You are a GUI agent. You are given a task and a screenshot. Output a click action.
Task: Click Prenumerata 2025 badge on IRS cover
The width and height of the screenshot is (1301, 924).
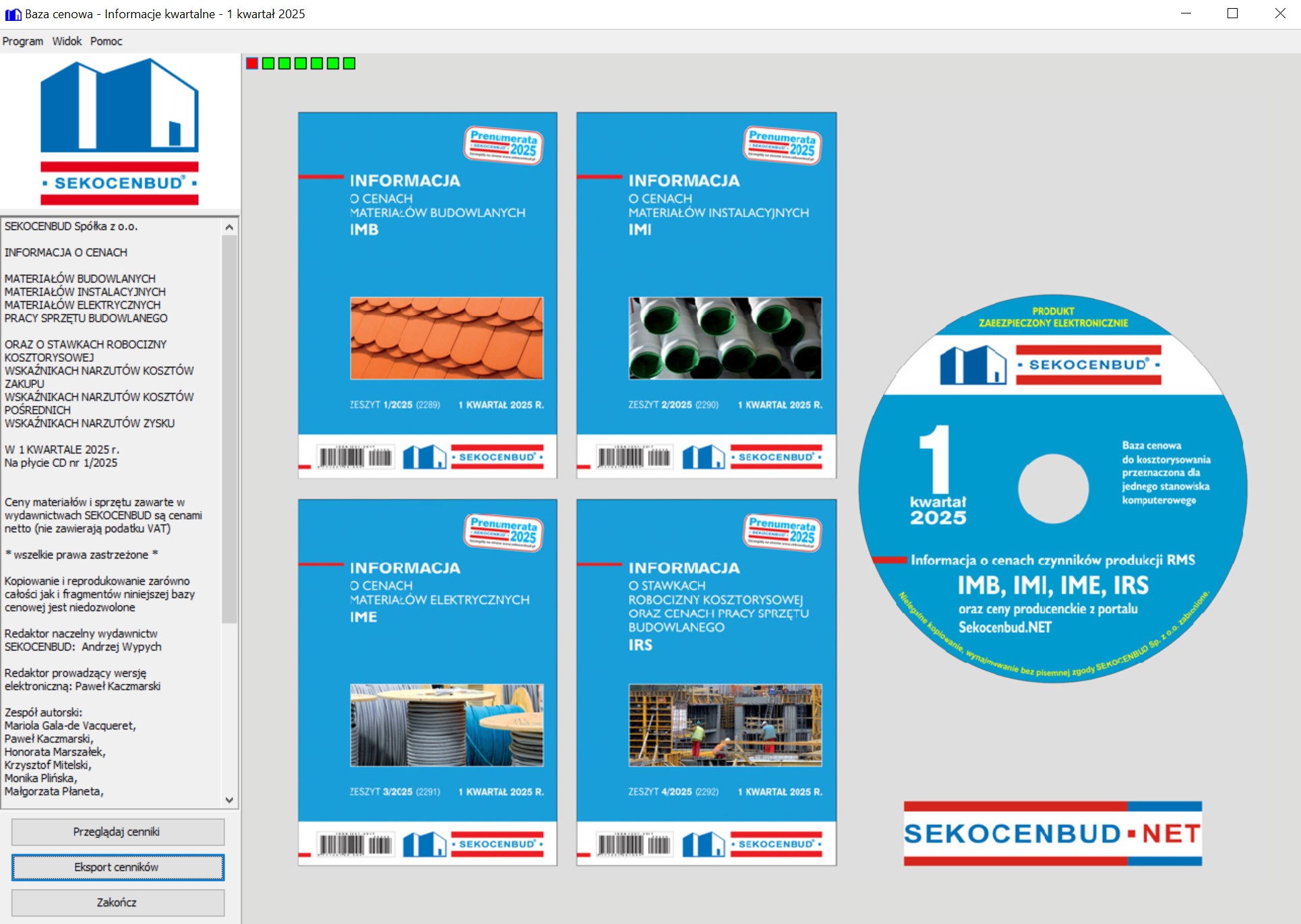(783, 532)
